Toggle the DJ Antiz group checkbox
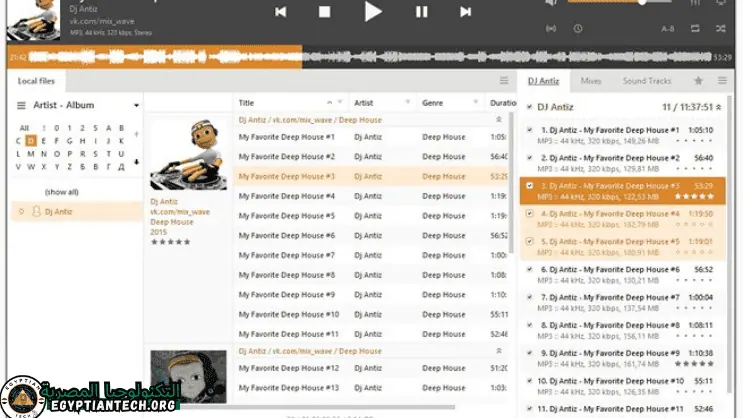The image size is (743, 418). pyautogui.click(x=529, y=107)
